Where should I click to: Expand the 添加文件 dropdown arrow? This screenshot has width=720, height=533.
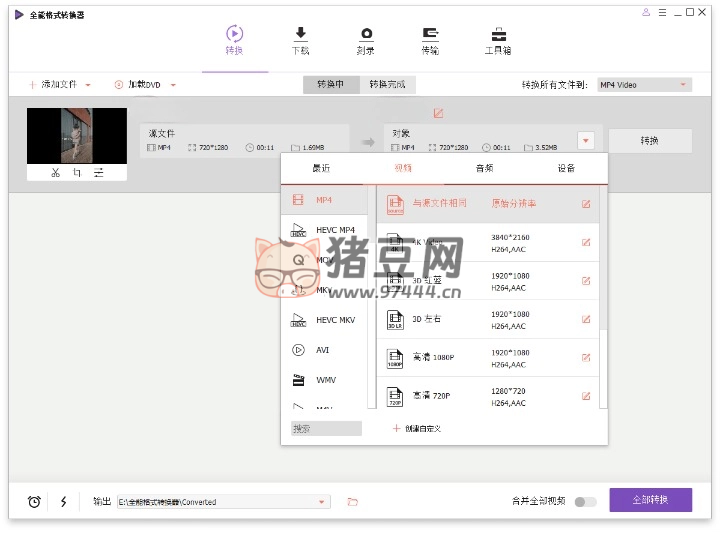pos(88,85)
